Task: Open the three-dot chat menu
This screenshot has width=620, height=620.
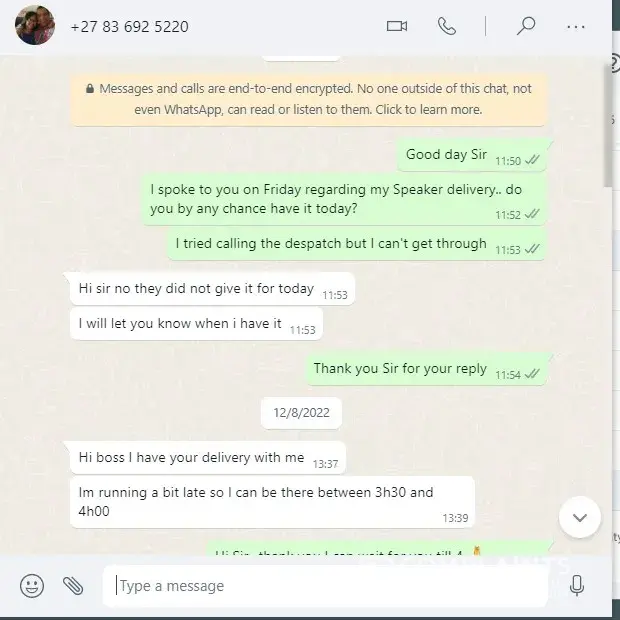Action: [576, 27]
